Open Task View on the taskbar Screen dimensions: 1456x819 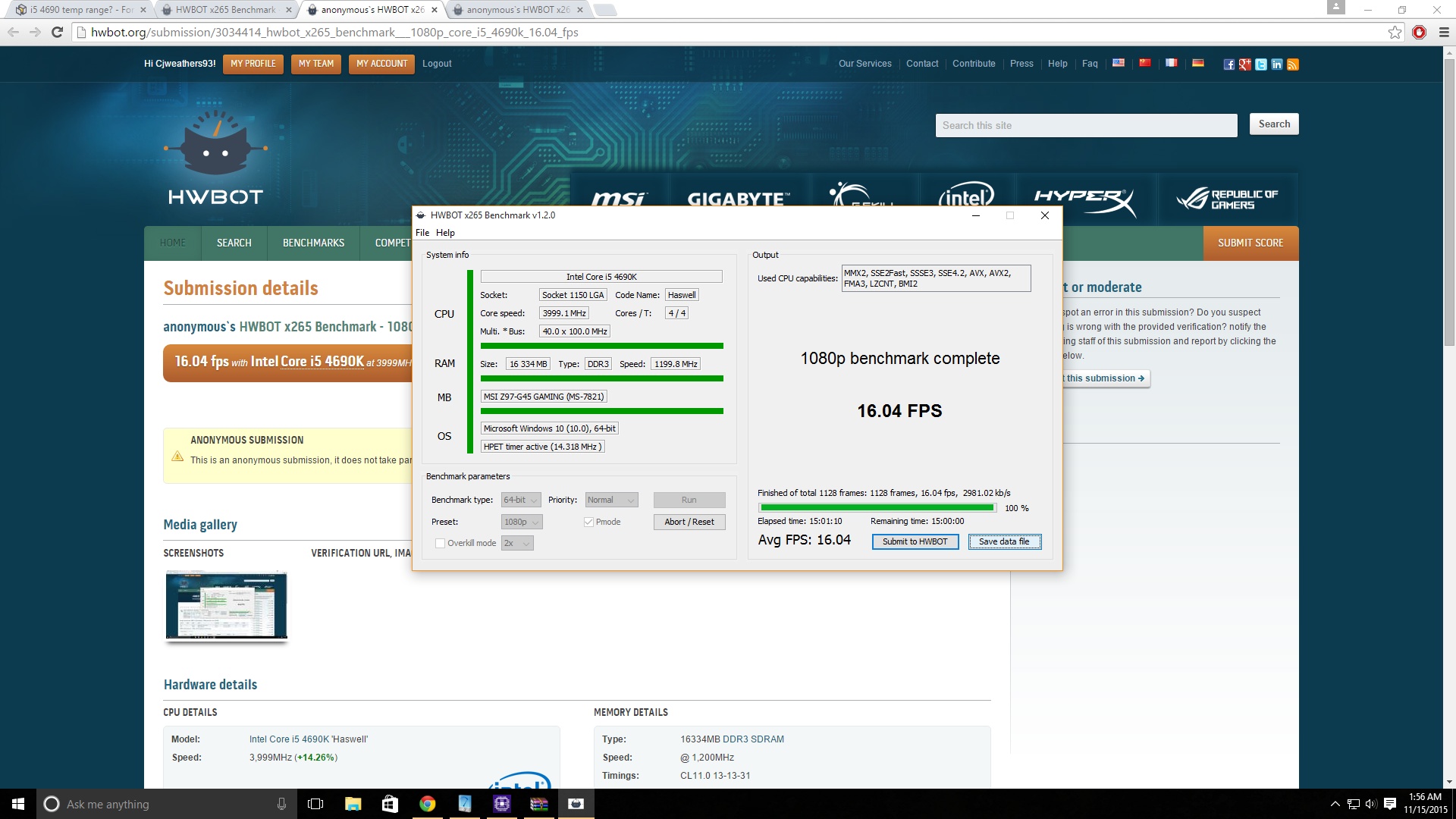(315, 804)
